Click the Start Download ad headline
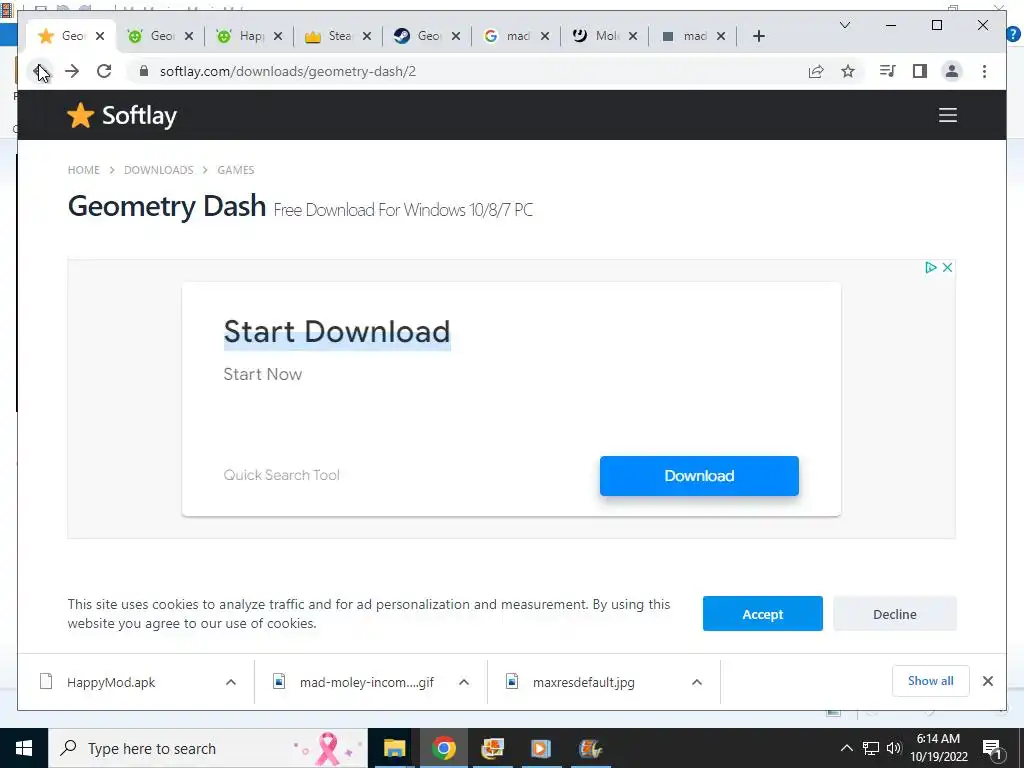 click(x=337, y=332)
